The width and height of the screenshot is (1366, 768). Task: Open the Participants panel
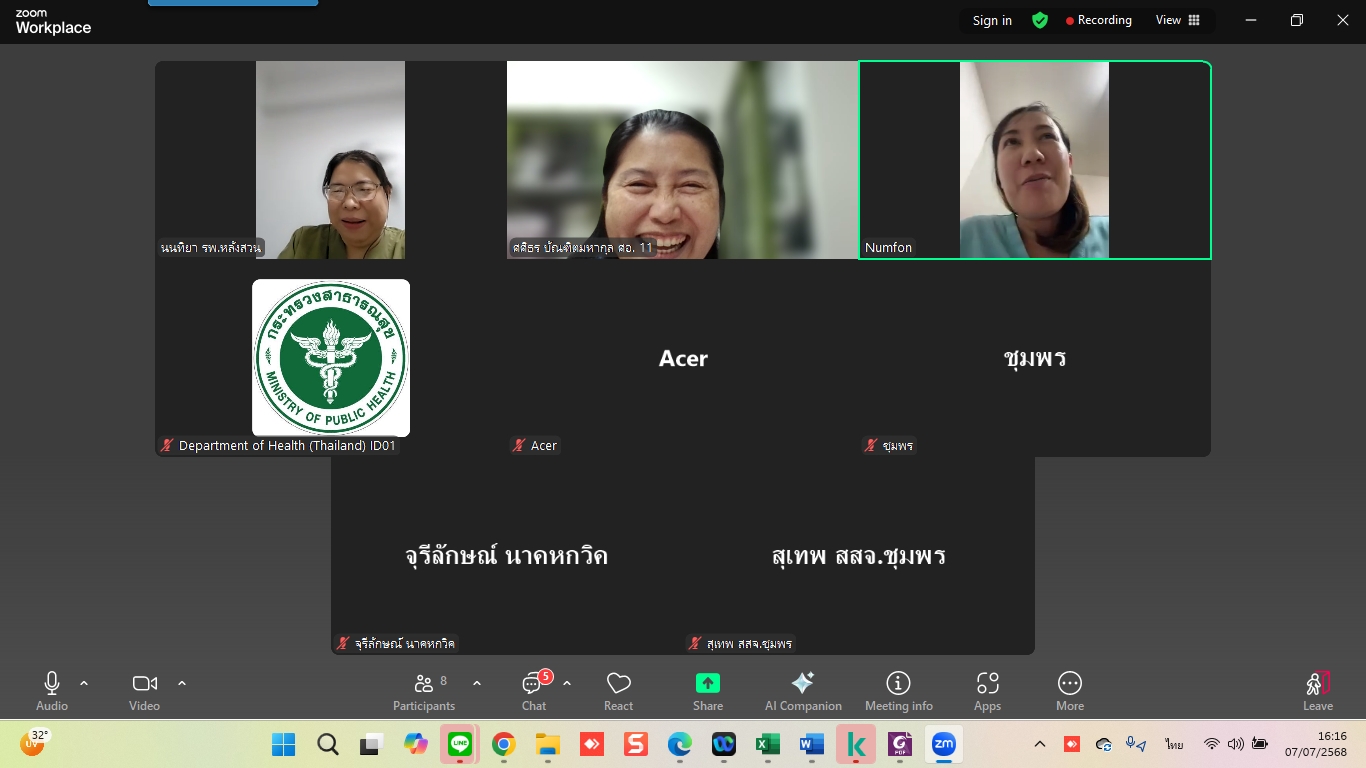pyautogui.click(x=424, y=690)
